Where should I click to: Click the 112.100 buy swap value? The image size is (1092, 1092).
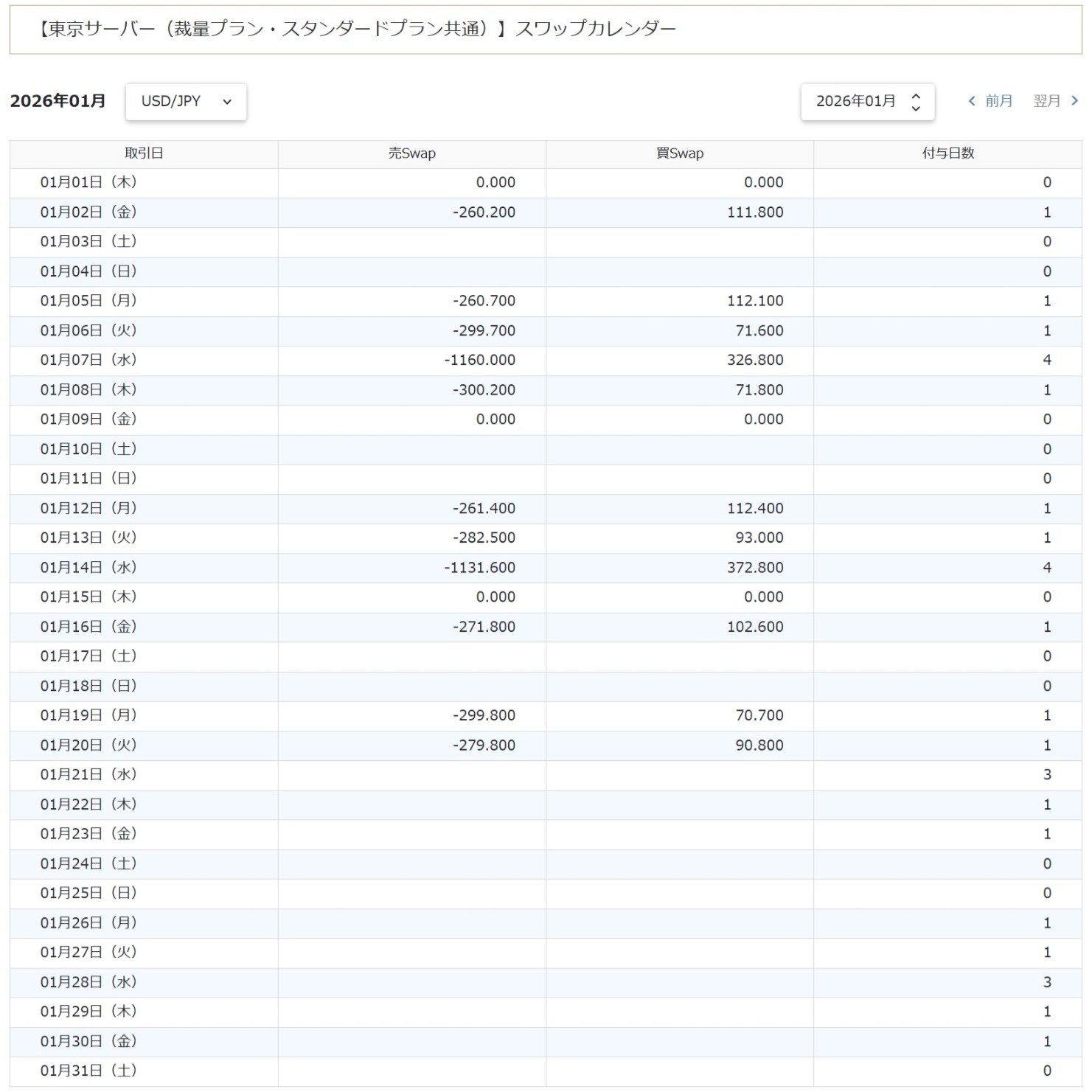coord(755,301)
